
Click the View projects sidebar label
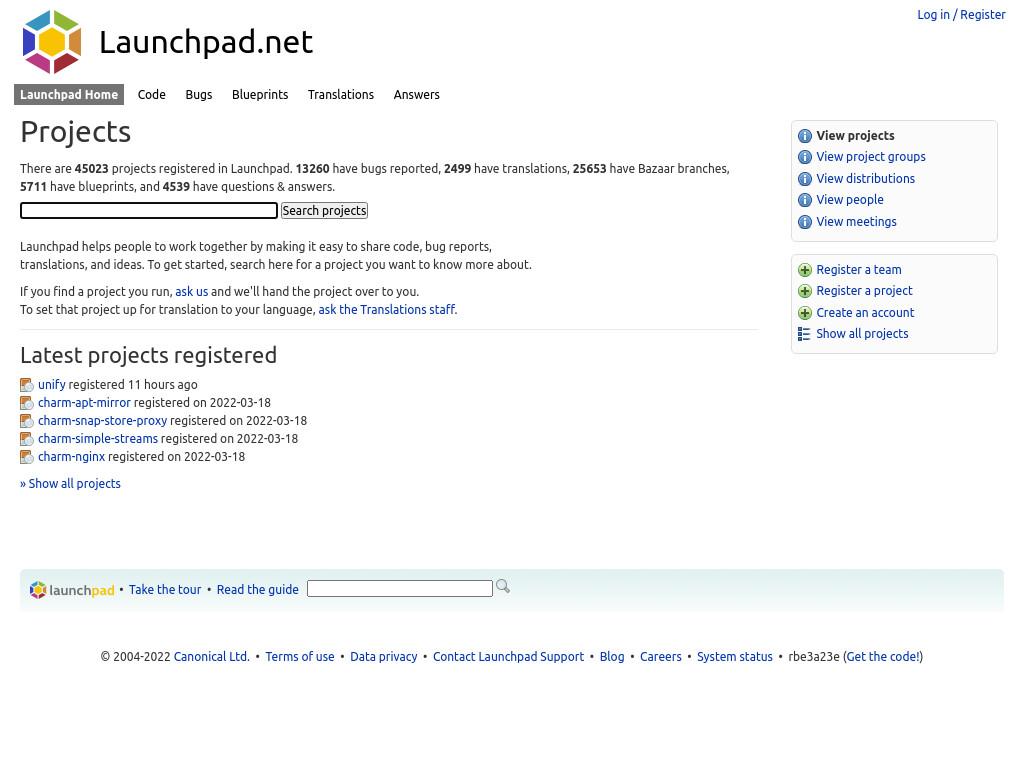855,136
